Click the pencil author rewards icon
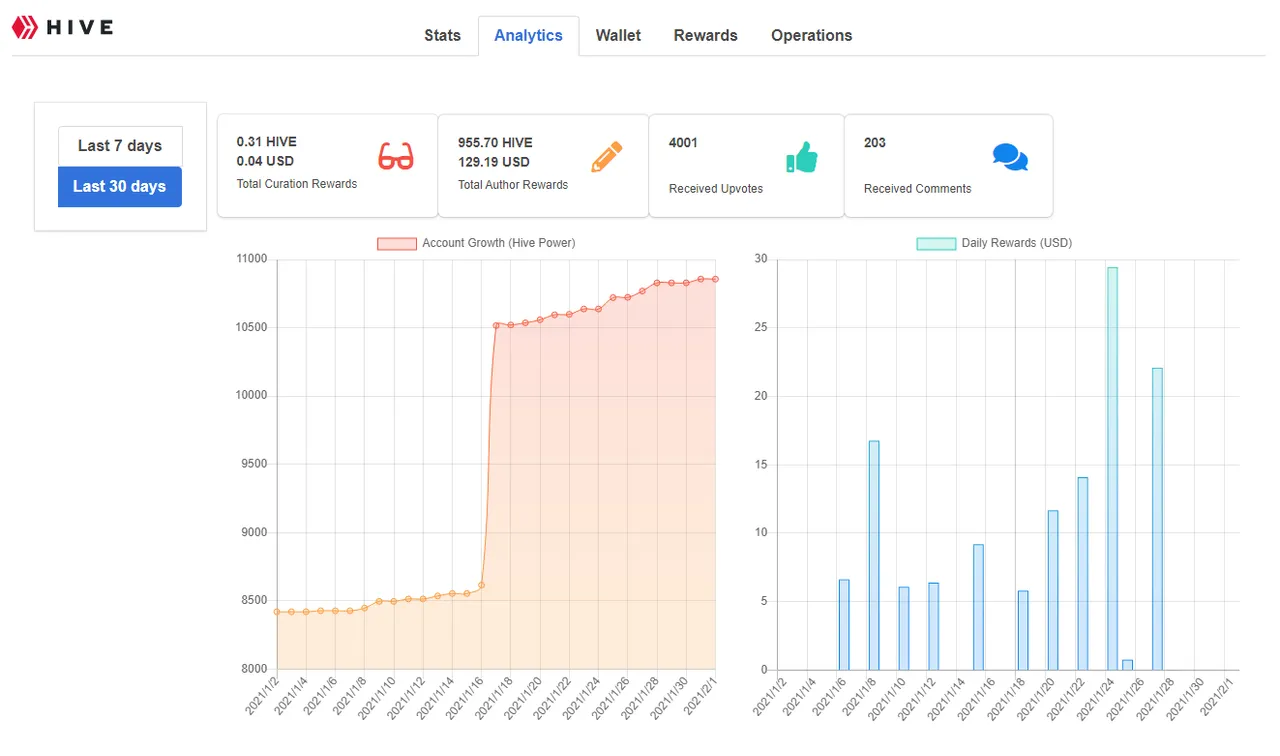 pos(606,157)
